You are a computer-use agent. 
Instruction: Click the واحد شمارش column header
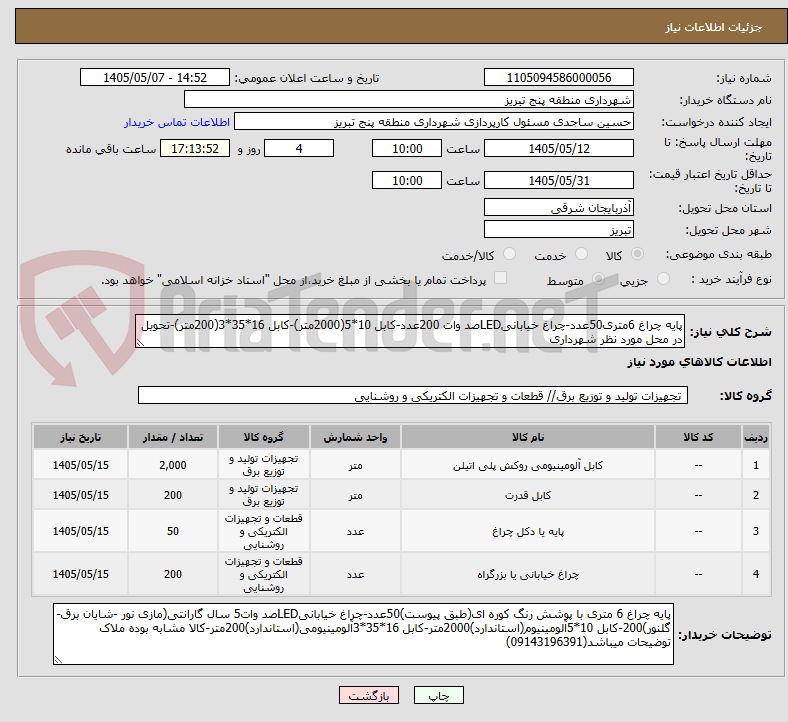click(355, 437)
